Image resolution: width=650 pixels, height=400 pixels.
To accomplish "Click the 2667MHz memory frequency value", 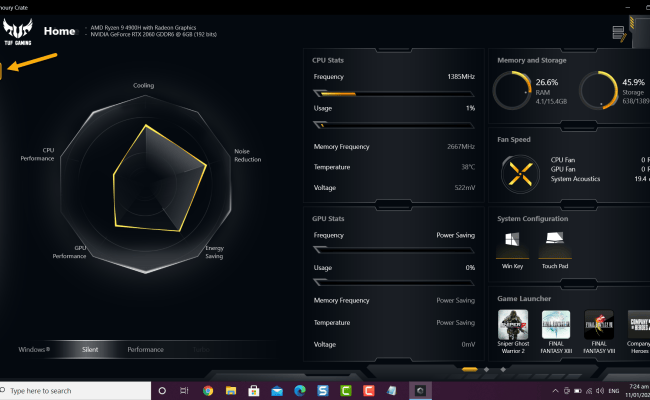I will tap(461, 147).
